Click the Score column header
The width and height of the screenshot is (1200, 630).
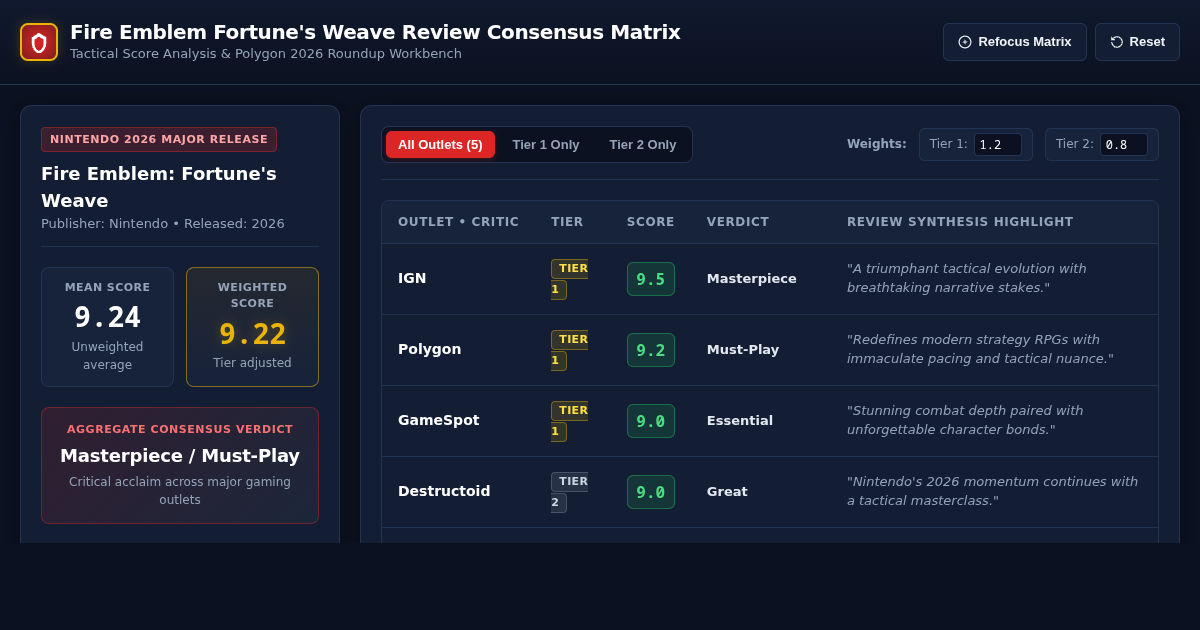pos(651,222)
